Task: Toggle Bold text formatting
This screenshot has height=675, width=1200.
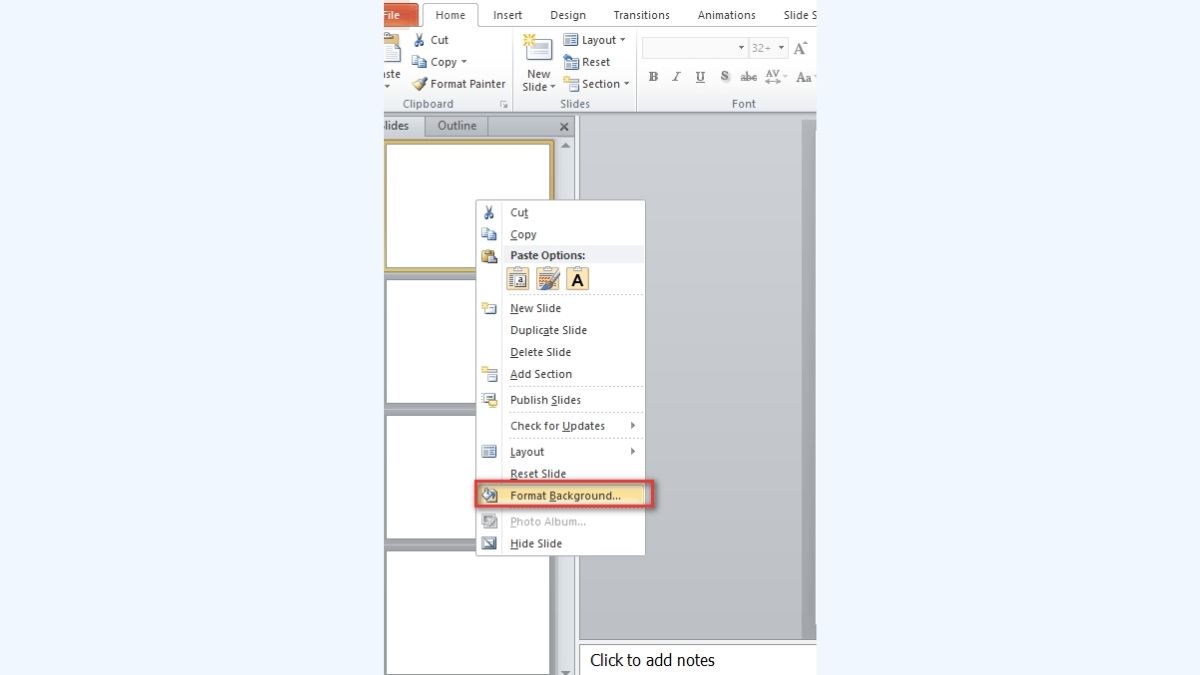Action: (x=653, y=77)
